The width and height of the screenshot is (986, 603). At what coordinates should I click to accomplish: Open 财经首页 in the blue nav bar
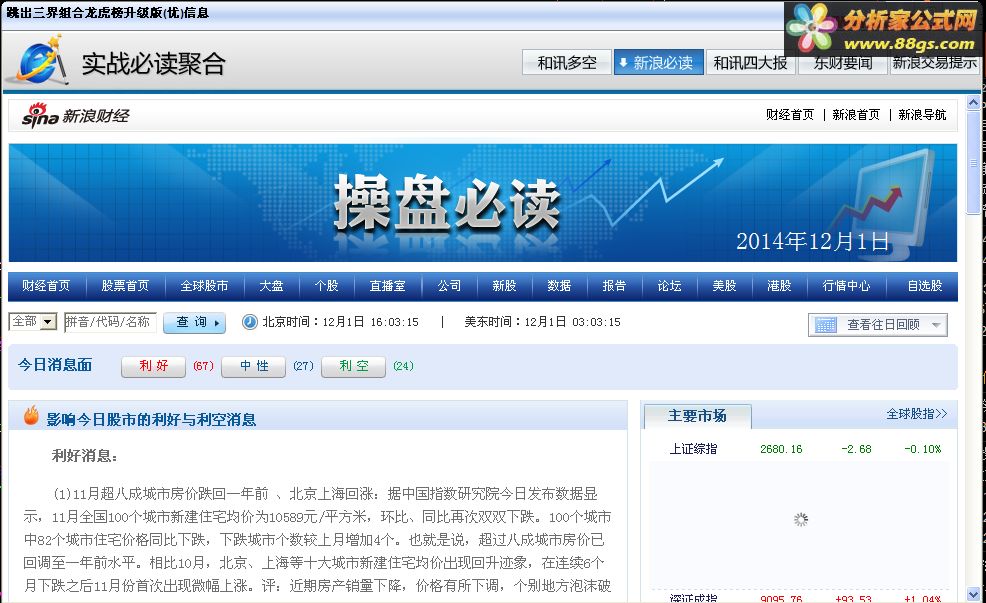[46, 286]
